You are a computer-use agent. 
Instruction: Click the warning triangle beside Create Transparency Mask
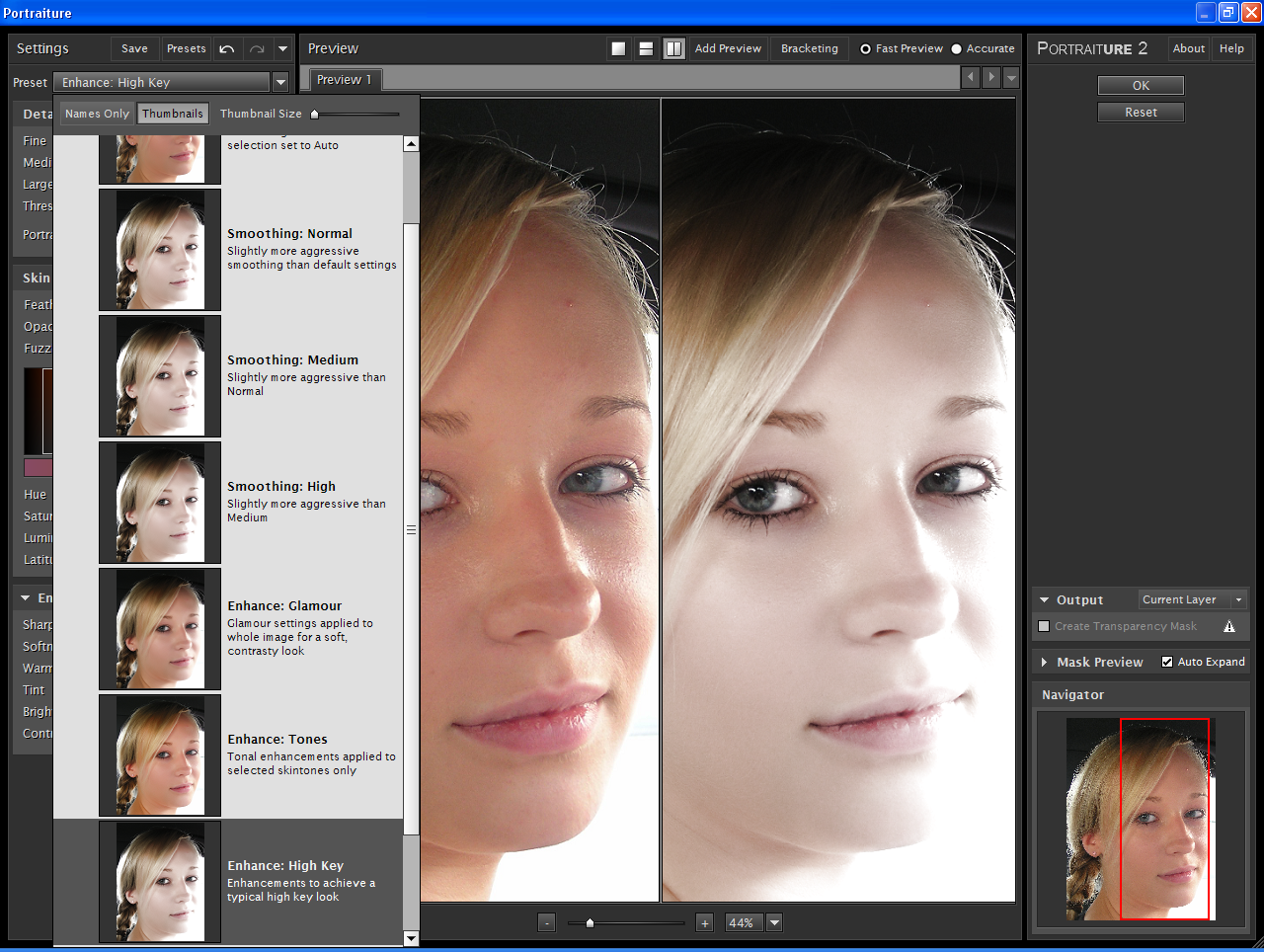pyautogui.click(x=1229, y=626)
